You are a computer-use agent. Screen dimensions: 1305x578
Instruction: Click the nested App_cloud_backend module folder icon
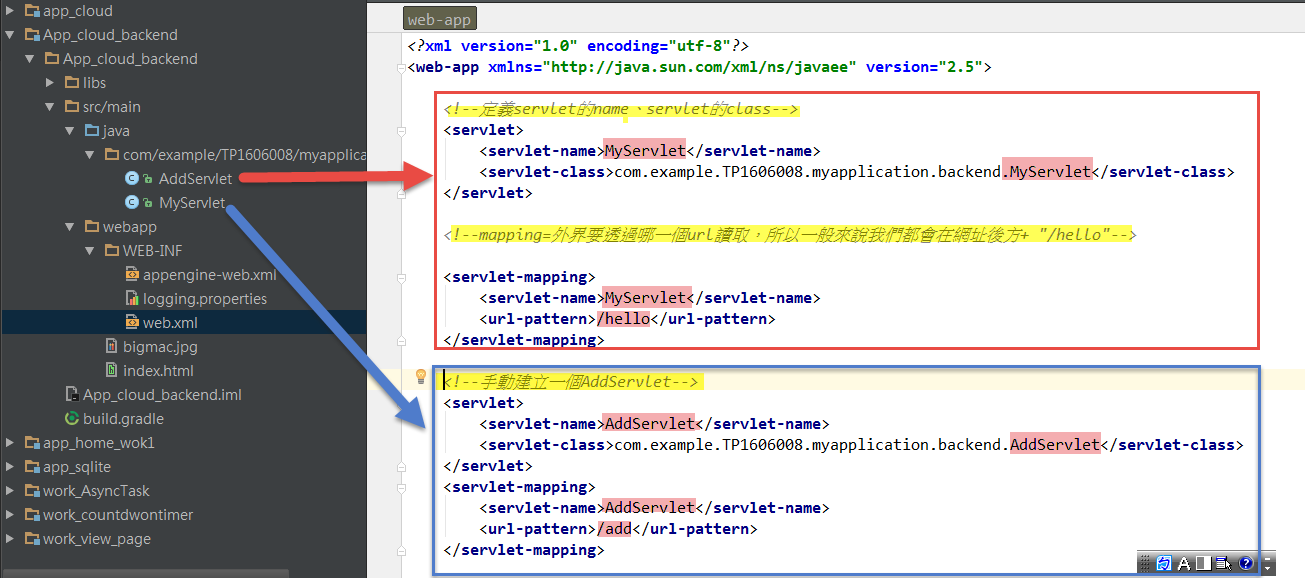(x=52, y=59)
